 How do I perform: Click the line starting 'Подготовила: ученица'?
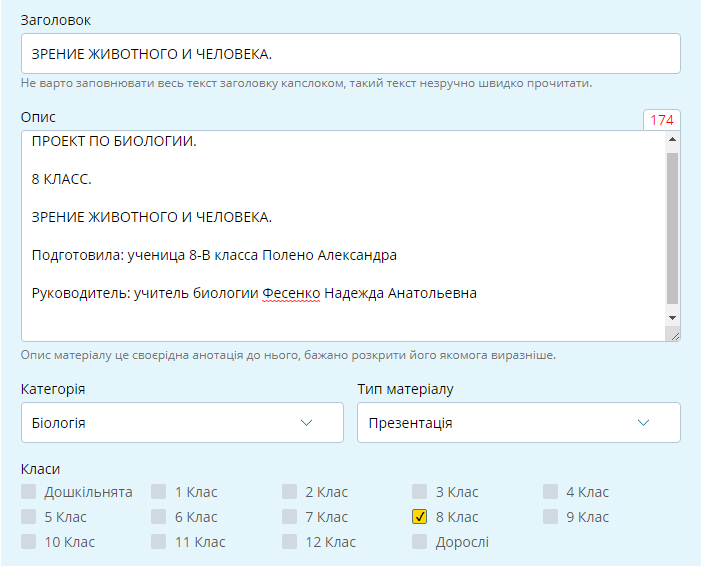pos(214,255)
